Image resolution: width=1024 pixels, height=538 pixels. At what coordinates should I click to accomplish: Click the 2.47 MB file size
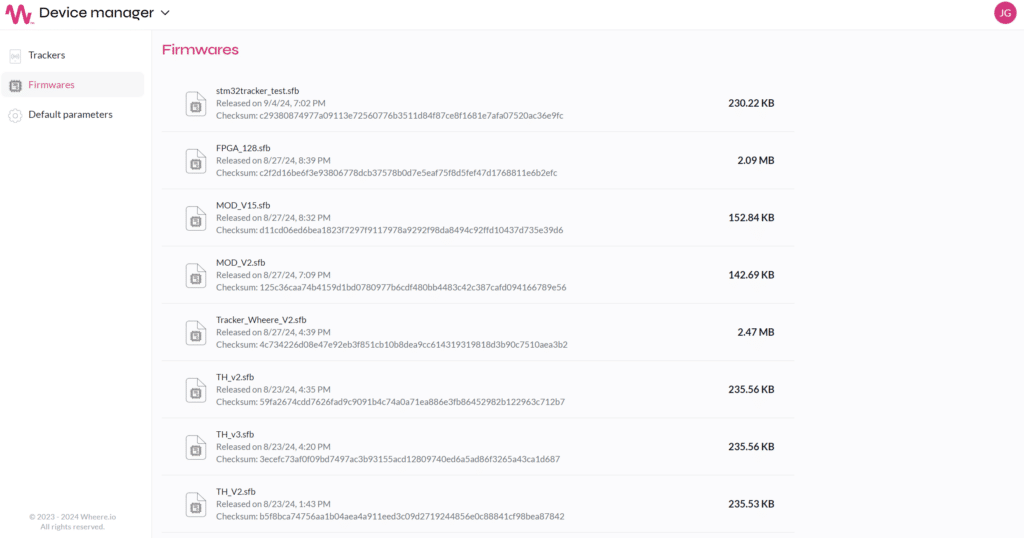coord(756,332)
